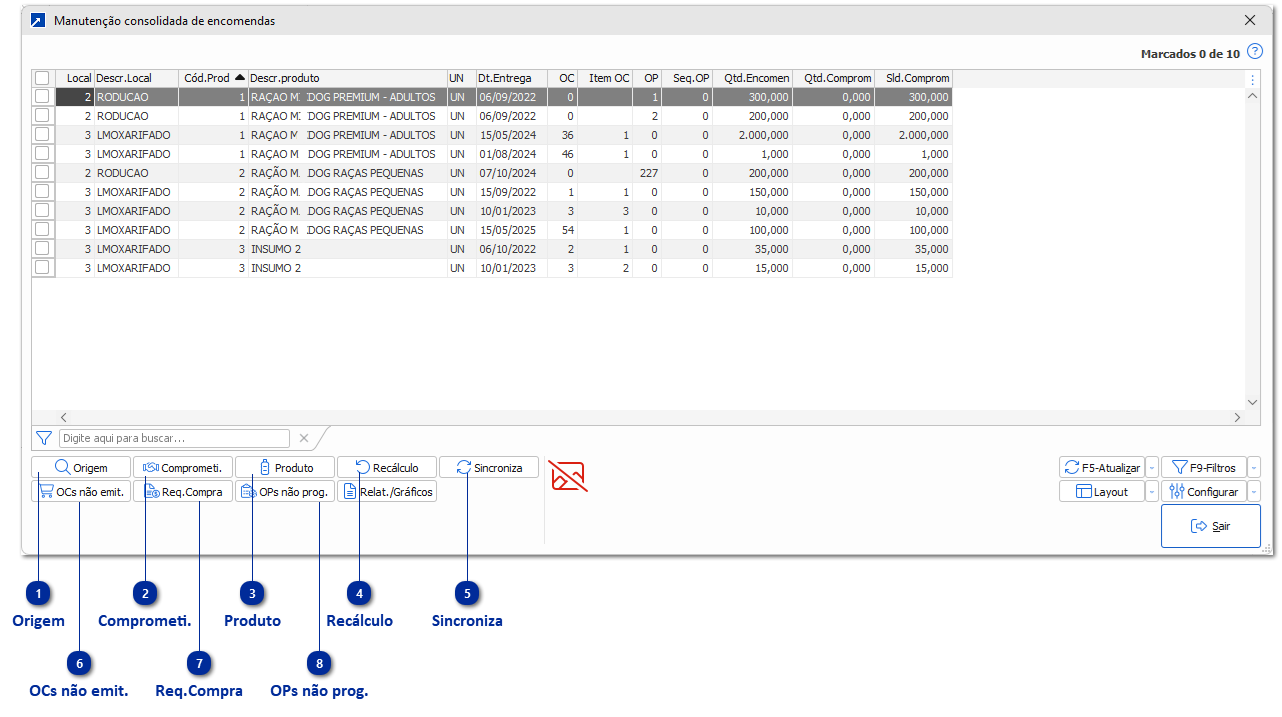Open OCs não emit. cart button
1282x717 pixels.
click(x=81, y=491)
